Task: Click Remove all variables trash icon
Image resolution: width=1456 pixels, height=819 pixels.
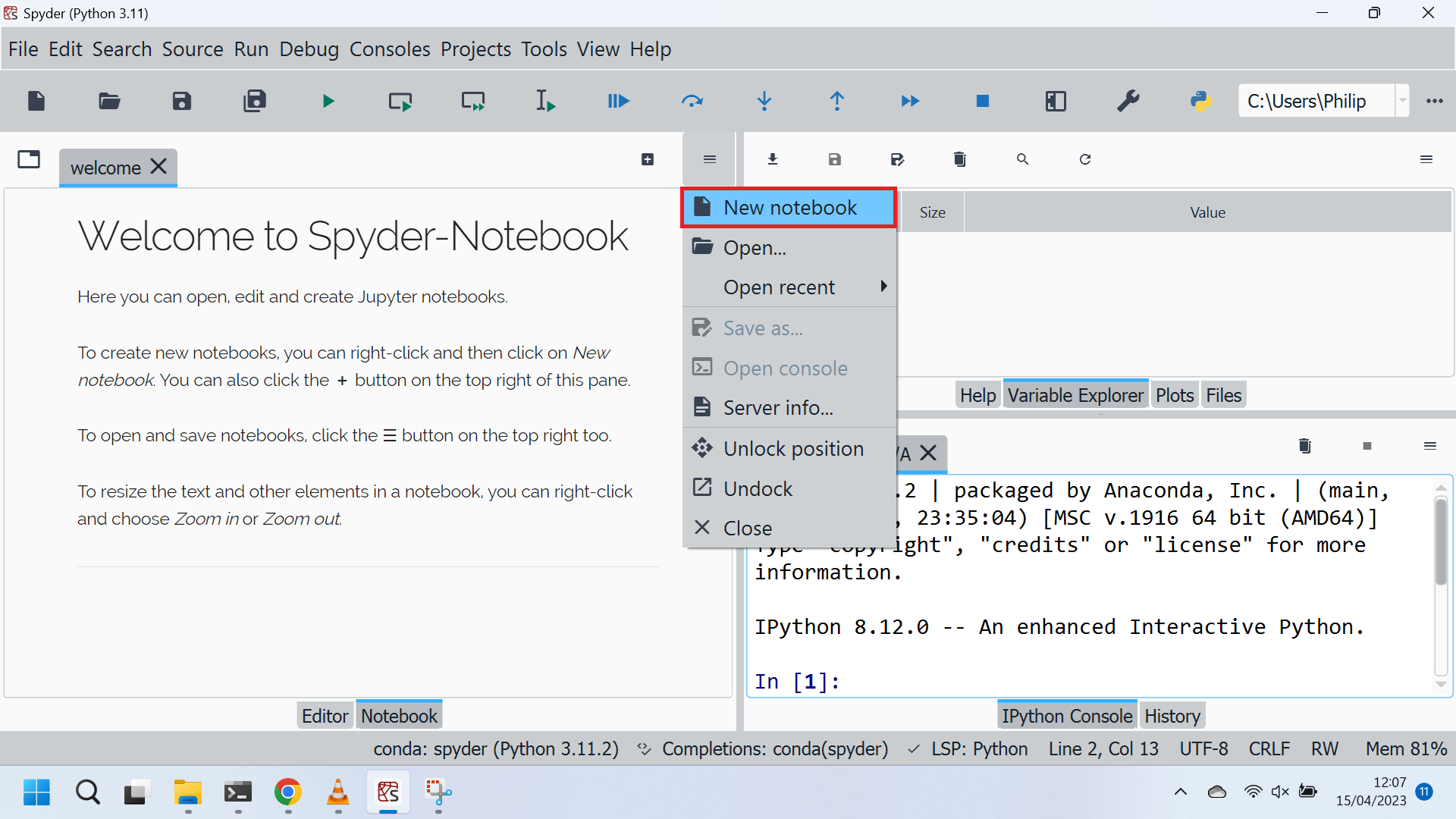Action: pyautogui.click(x=960, y=159)
